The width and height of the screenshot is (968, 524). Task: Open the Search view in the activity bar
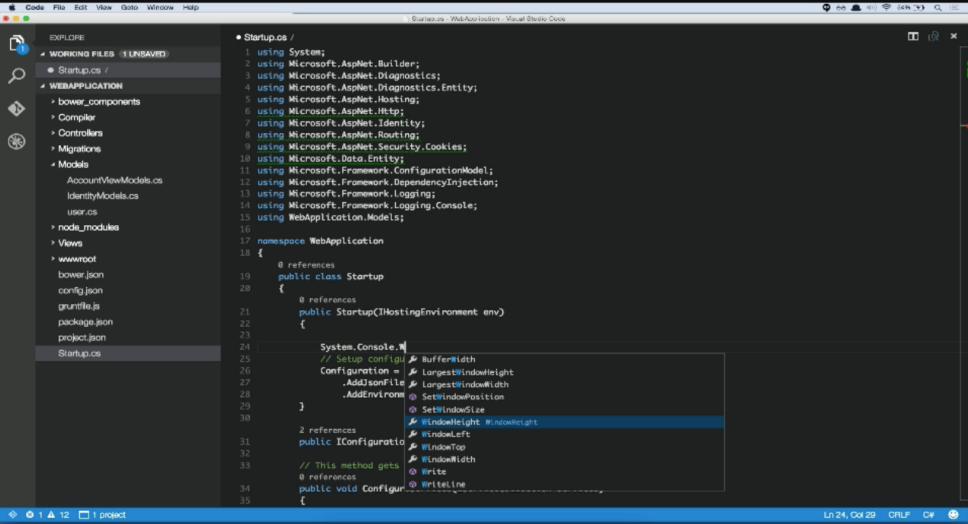click(x=17, y=76)
